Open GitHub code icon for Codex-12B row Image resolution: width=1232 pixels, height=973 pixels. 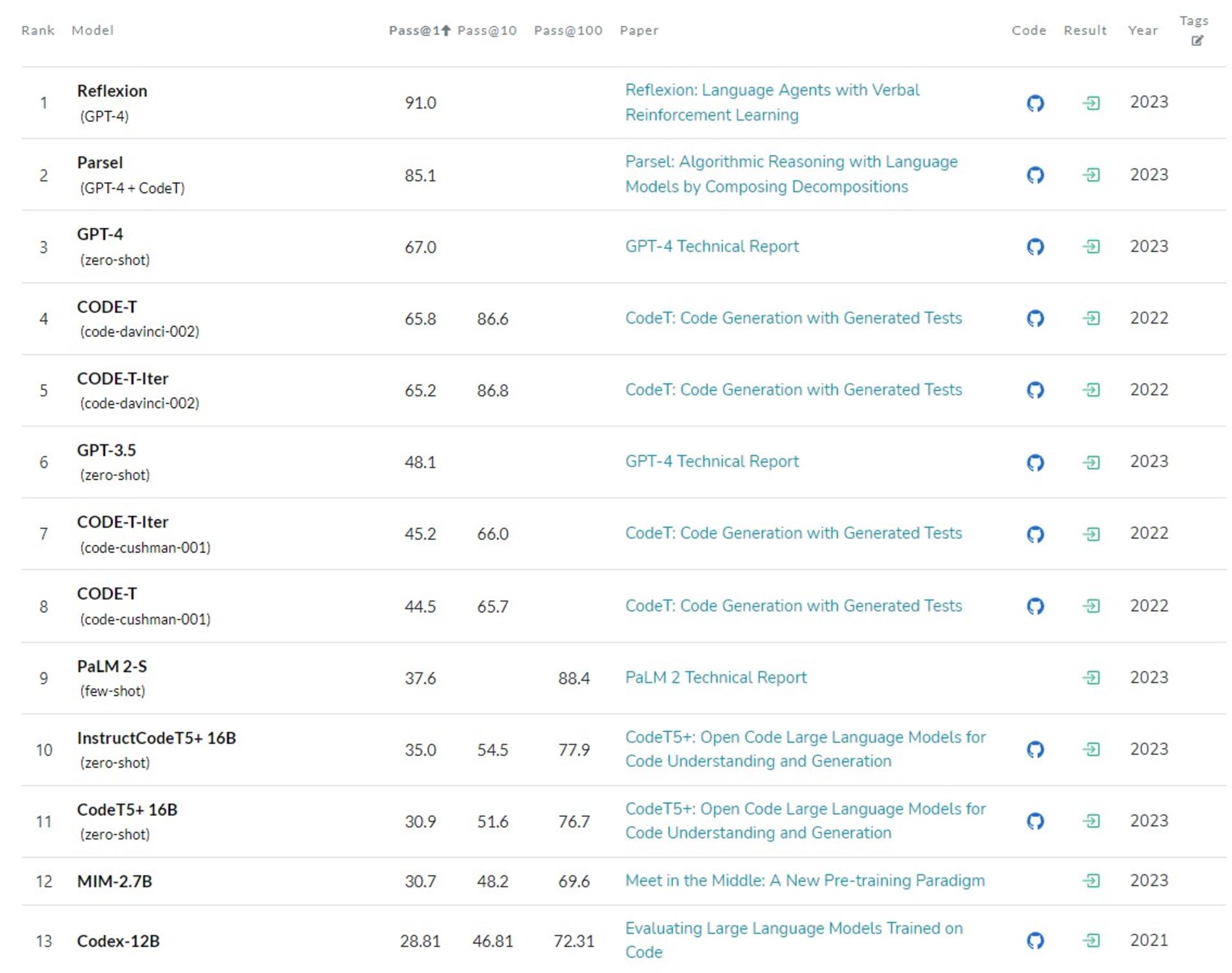[1035, 940]
